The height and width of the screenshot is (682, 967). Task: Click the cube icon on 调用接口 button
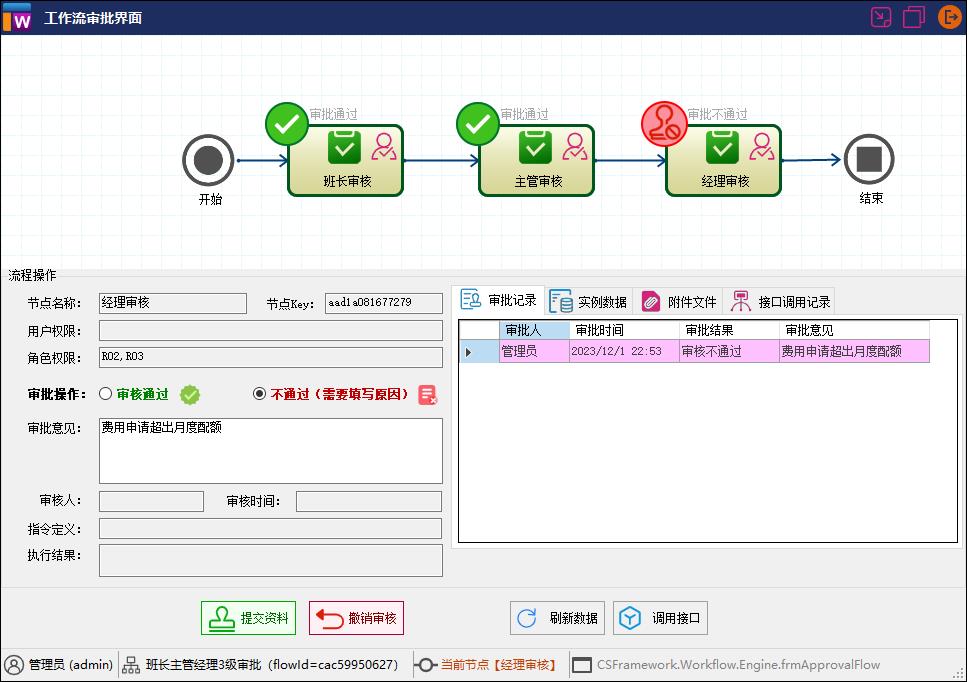click(x=629, y=617)
